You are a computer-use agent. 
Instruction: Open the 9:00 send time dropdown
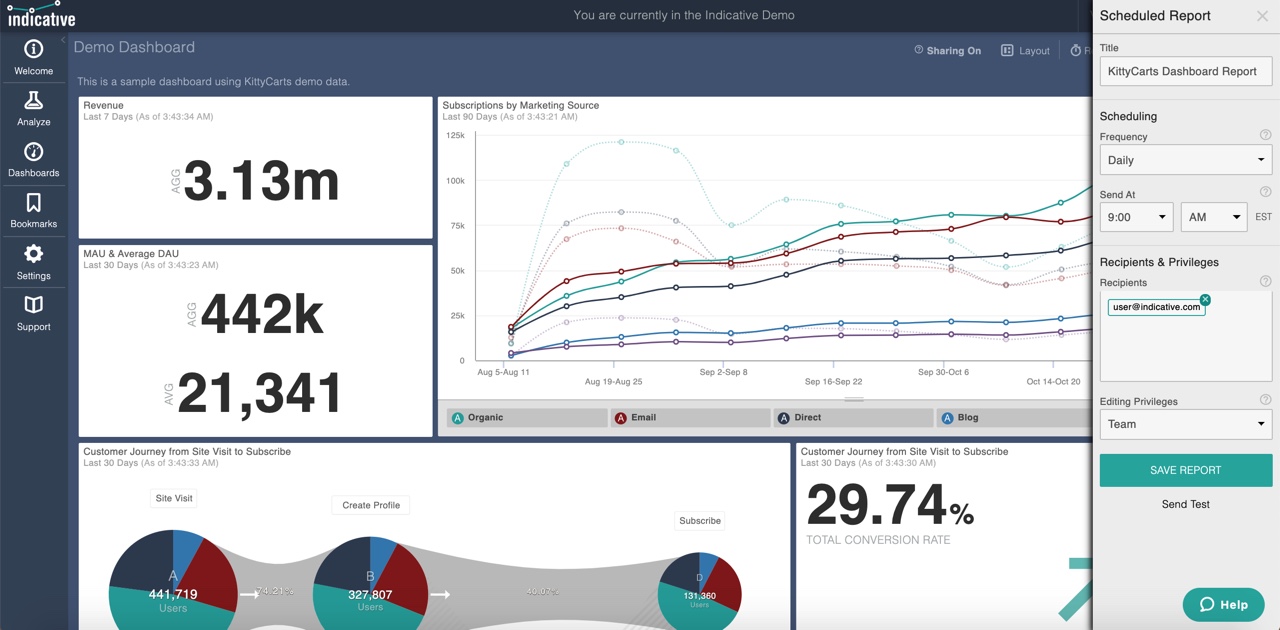(x=1136, y=217)
